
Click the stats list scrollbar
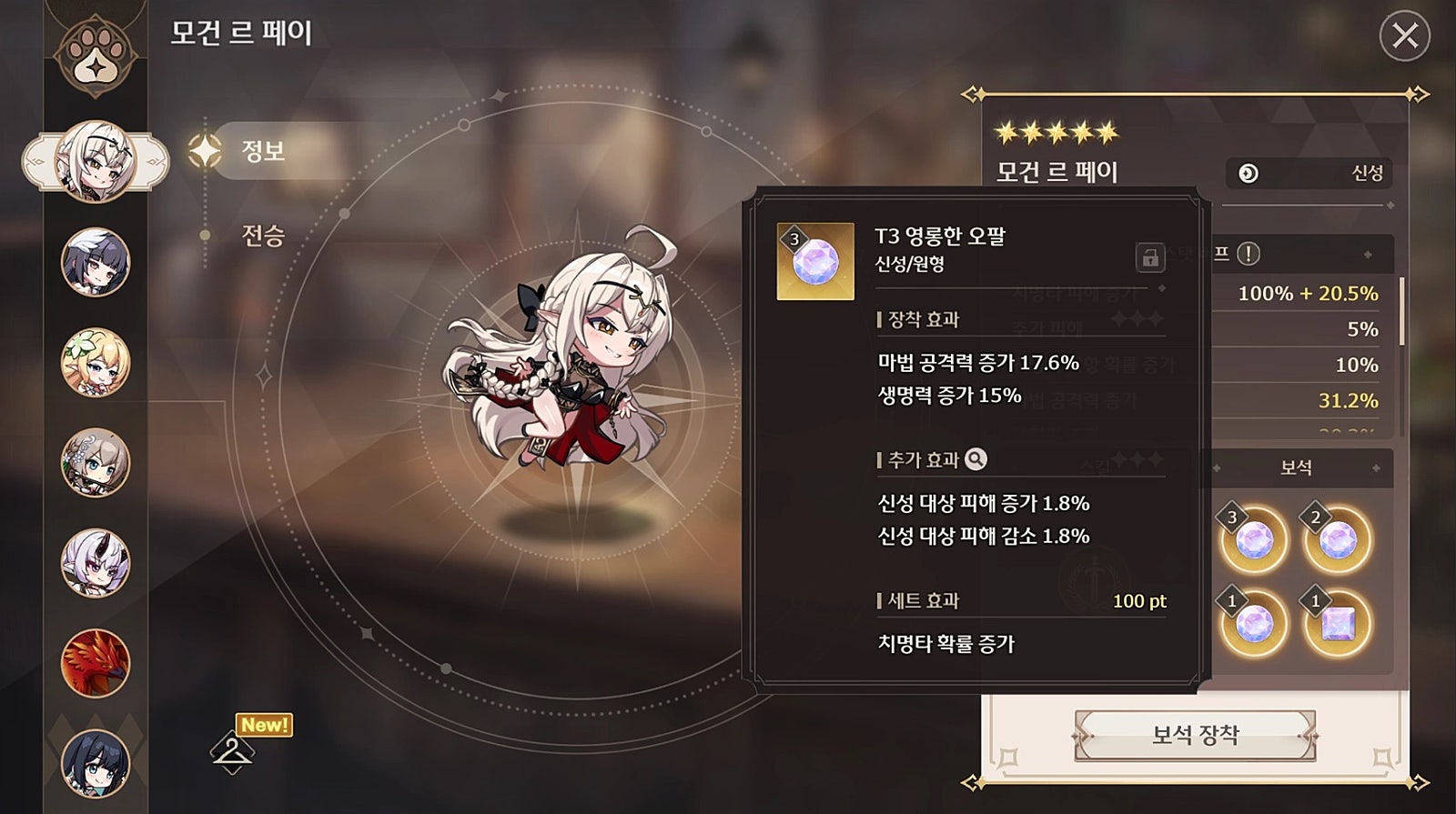tap(1401, 311)
